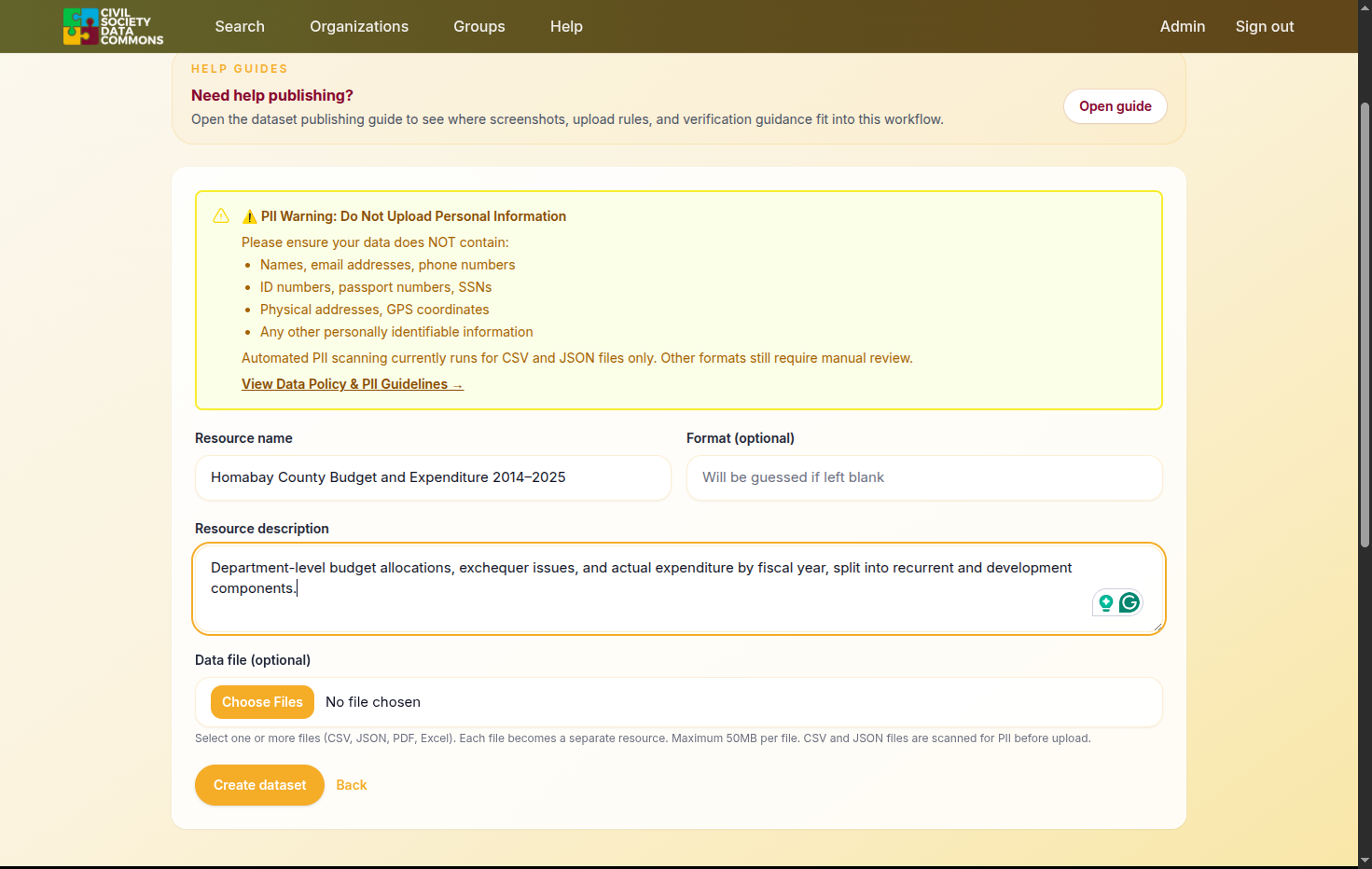Click the scrollbar down arrow
The height and width of the screenshot is (869, 1372).
[x=1365, y=861]
